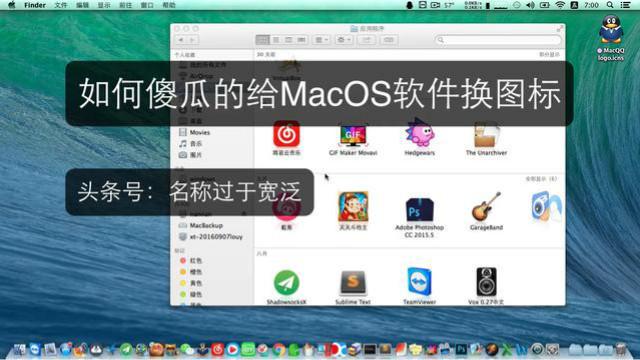Click the 7:00 clock in menu bar
Image resolution: width=640 pixels, height=360 pixels.
pos(591,5)
